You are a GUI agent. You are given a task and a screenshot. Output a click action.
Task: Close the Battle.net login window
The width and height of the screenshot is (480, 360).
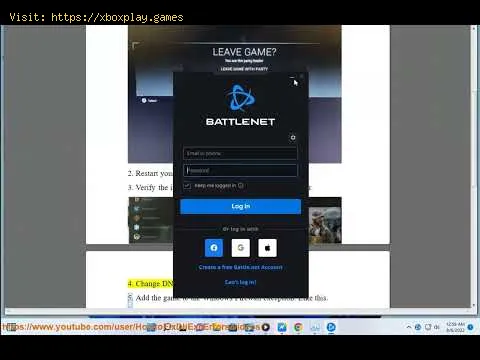(x=302, y=77)
